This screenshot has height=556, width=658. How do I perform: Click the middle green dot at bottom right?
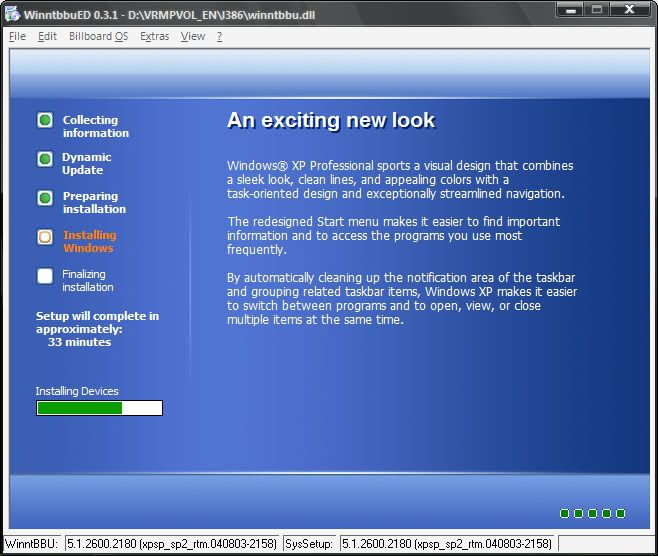click(593, 513)
